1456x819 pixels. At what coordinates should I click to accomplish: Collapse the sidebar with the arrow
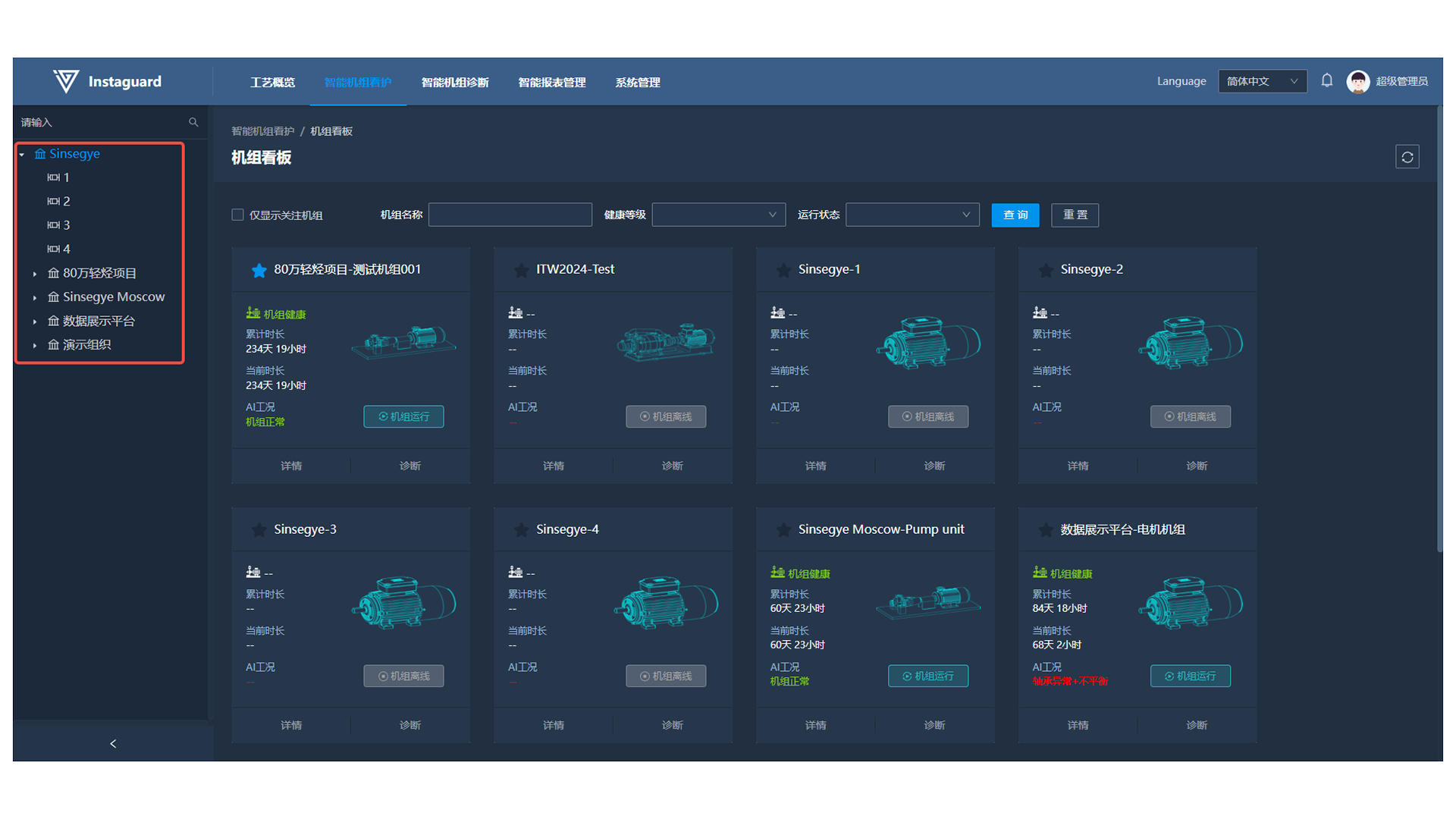tap(113, 744)
